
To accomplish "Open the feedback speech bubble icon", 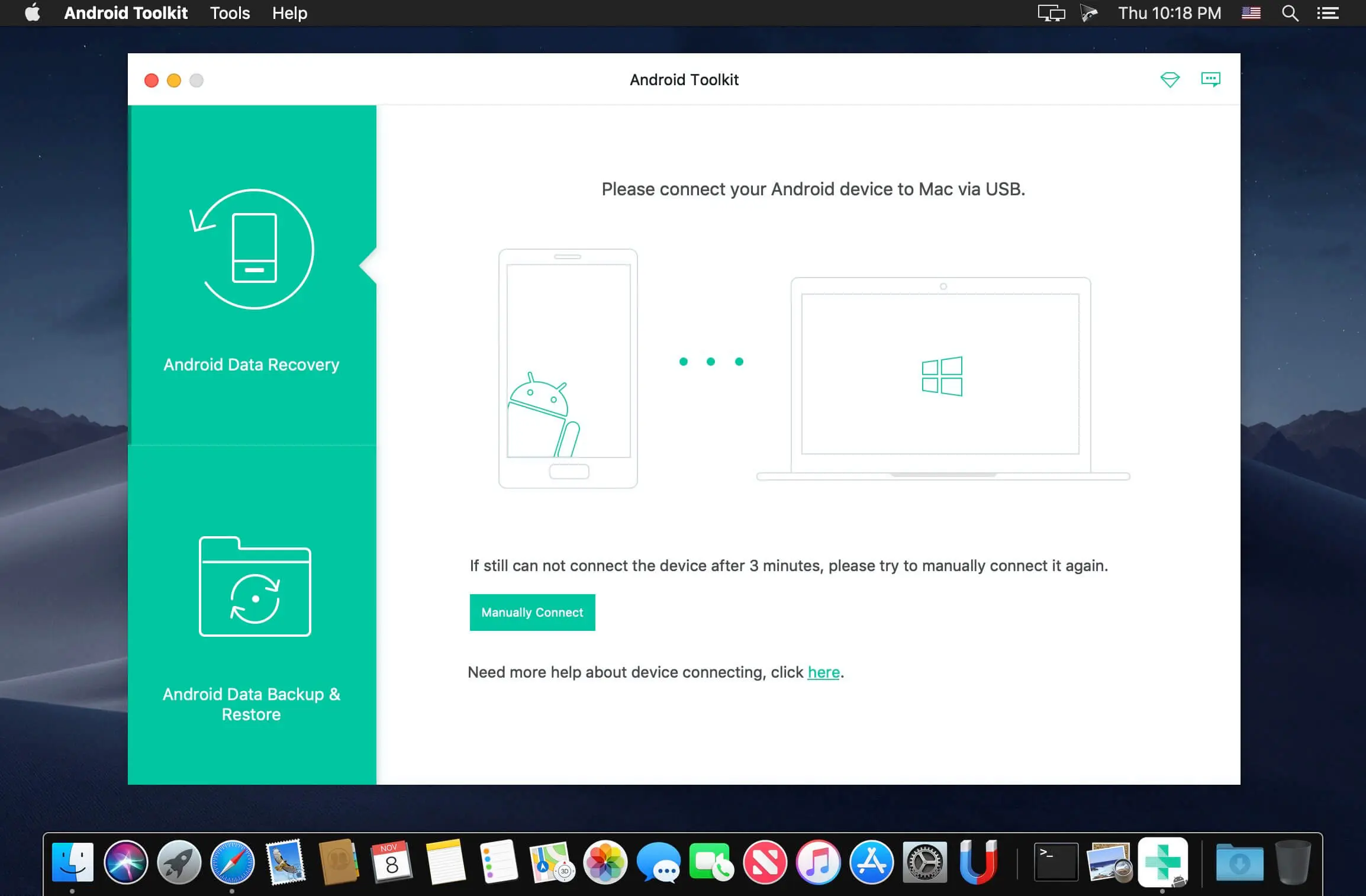I will (x=1210, y=79).
